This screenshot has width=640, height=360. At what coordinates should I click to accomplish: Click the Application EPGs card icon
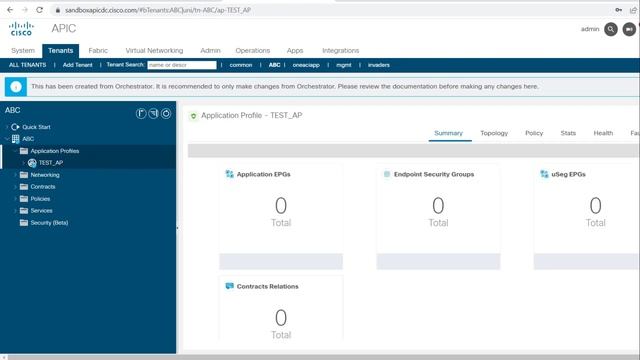(230, 174)
